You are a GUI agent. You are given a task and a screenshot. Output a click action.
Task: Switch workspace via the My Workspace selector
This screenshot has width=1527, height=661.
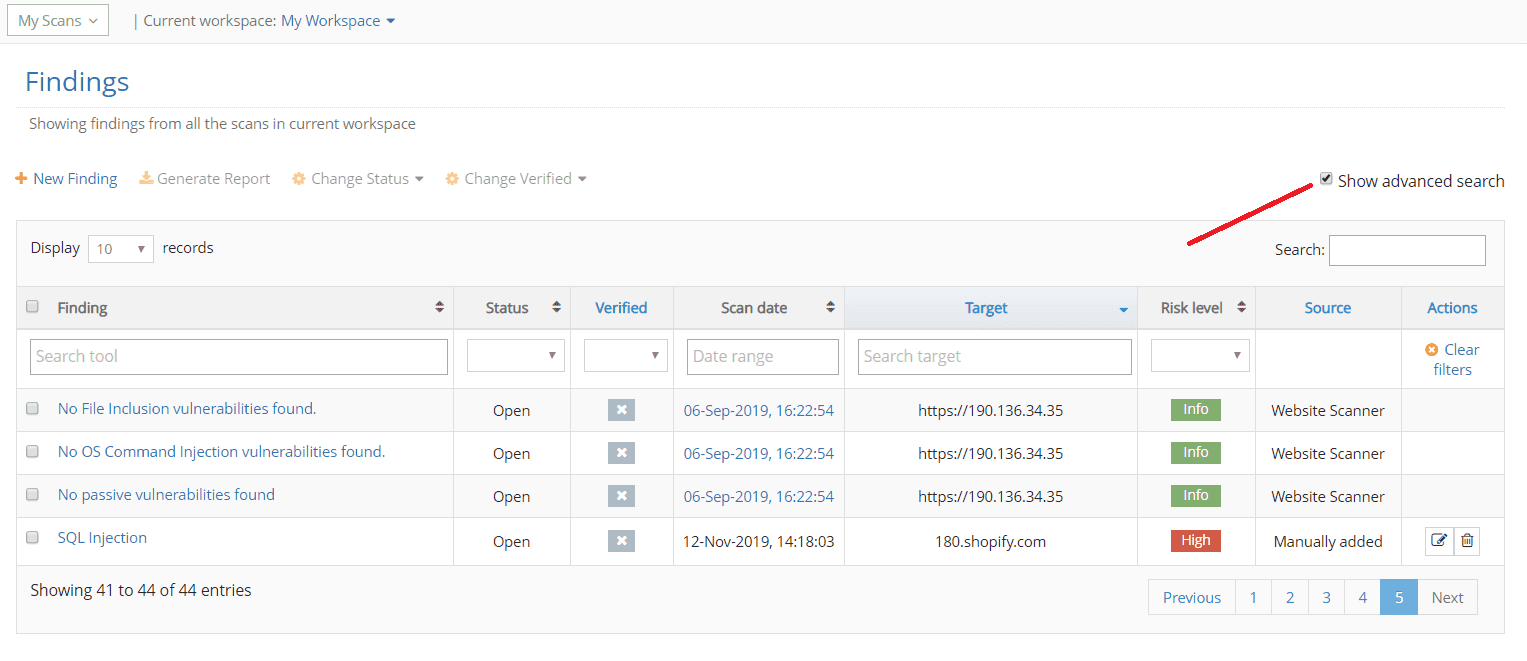coord(338,19)
